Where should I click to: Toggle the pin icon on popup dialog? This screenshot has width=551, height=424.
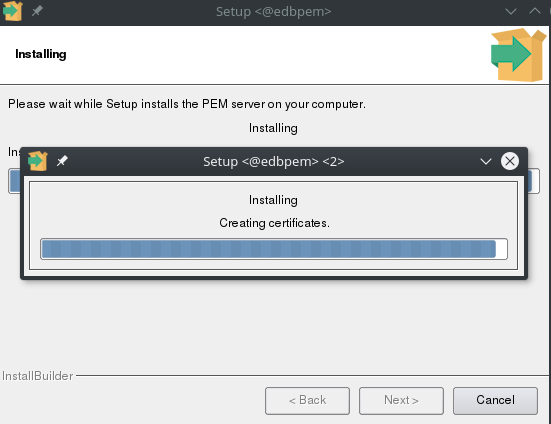coord(62,161)
